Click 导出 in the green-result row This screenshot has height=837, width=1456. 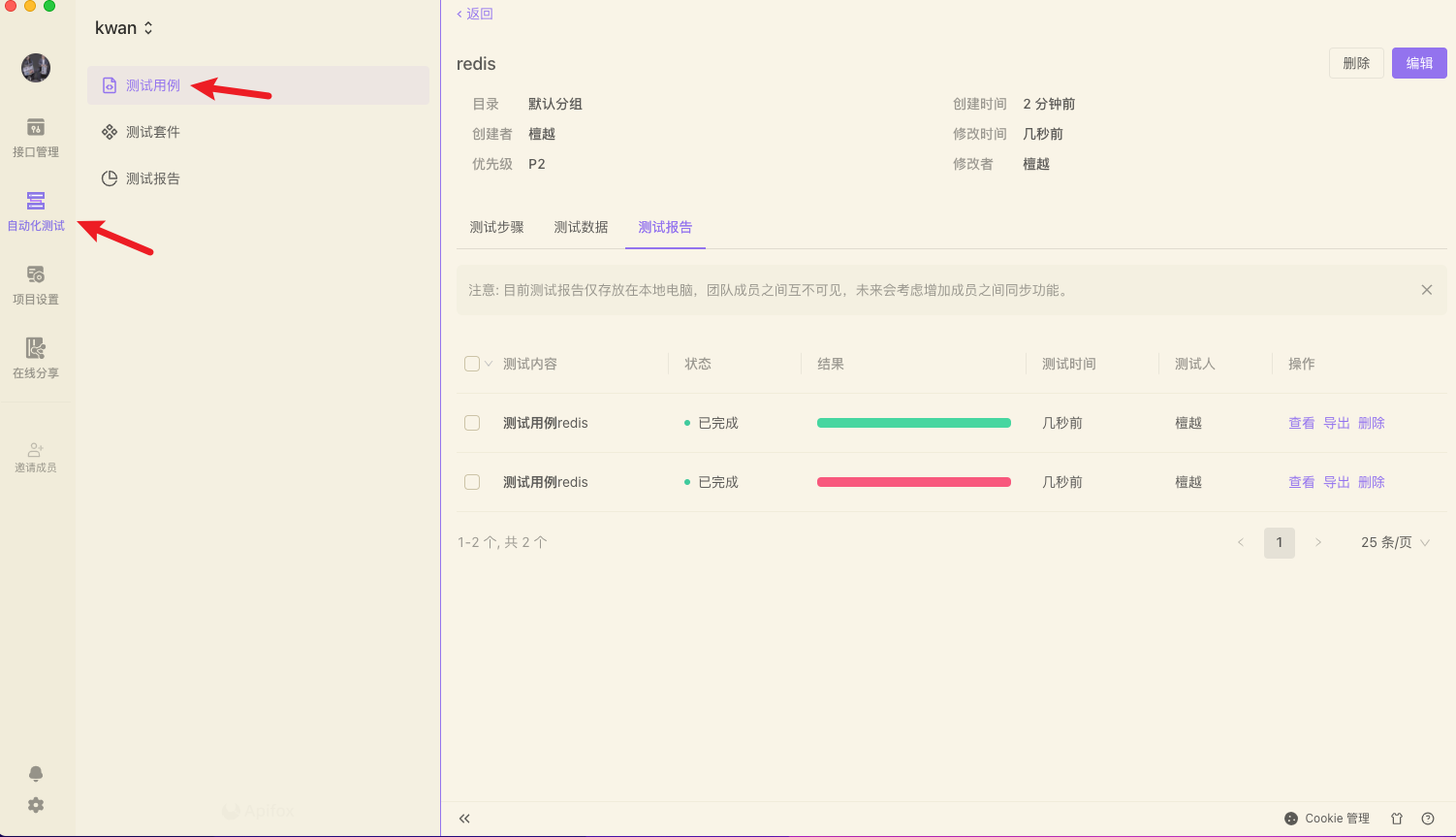coord(1336,423)
